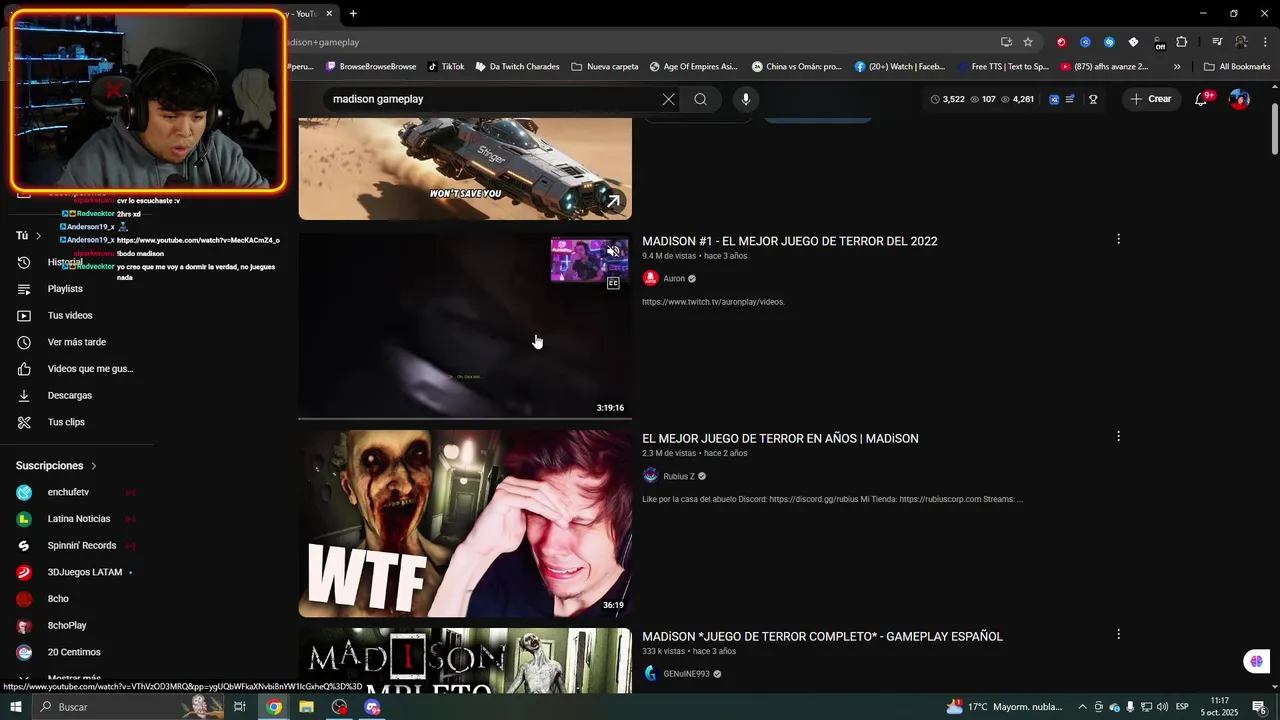Click the blue vidIQ badge in YouTube header
The width and height of the screenshot is (1280, 720).
(x=1054, y=99)
